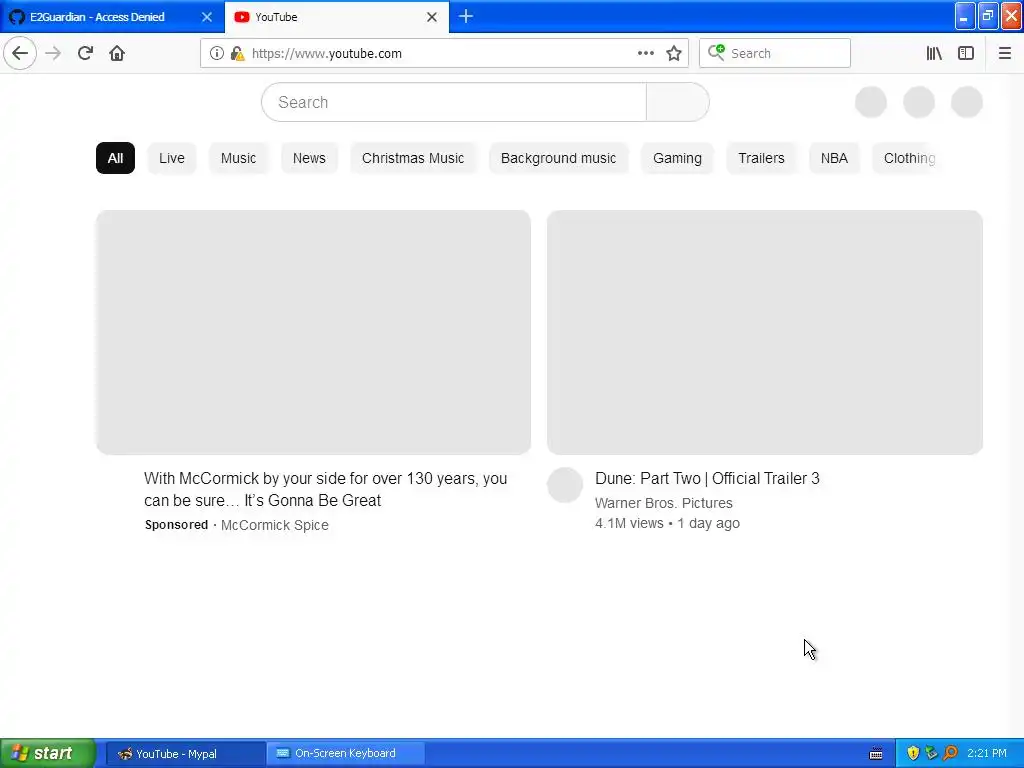Click the search engine magnifier icon
This screenshot has height=768, width=1024.
(716, 52)
